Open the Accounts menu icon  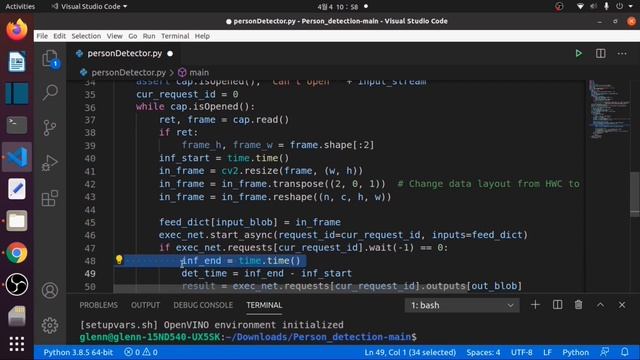tap(50, 290)
